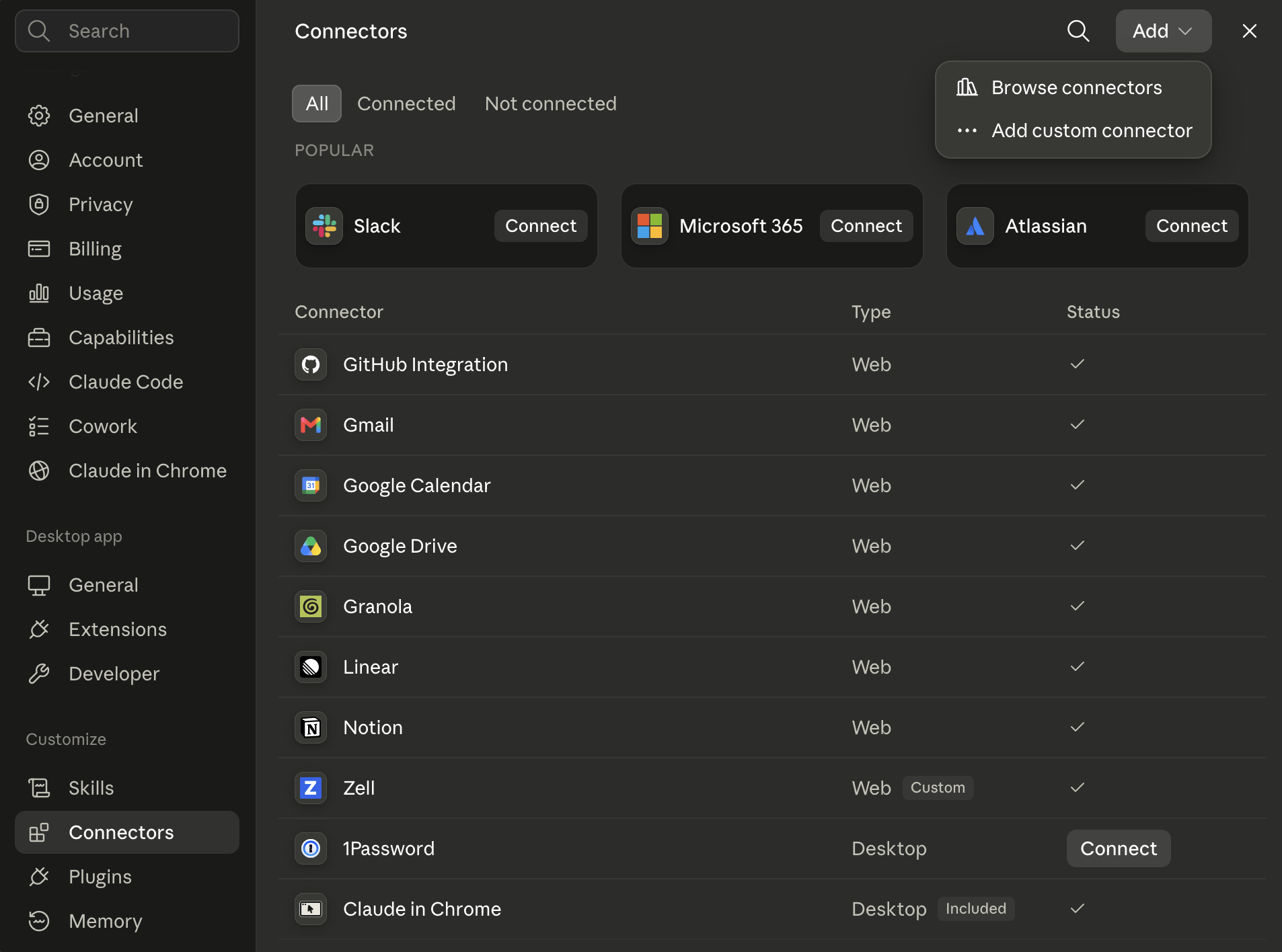1282x952 pixels.
Task: Connect the Microsoft 365 connector
Action: 866,226
